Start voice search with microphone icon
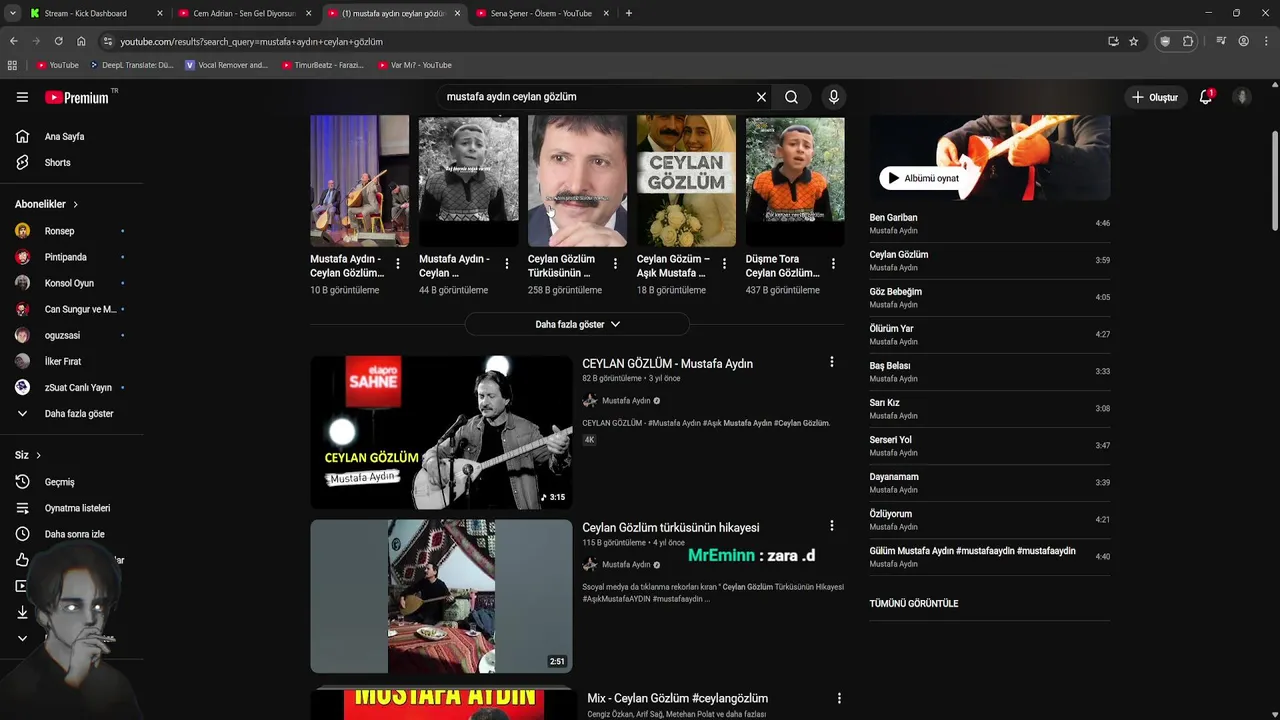The image size is (1280, 720). [x=833, y=97]
